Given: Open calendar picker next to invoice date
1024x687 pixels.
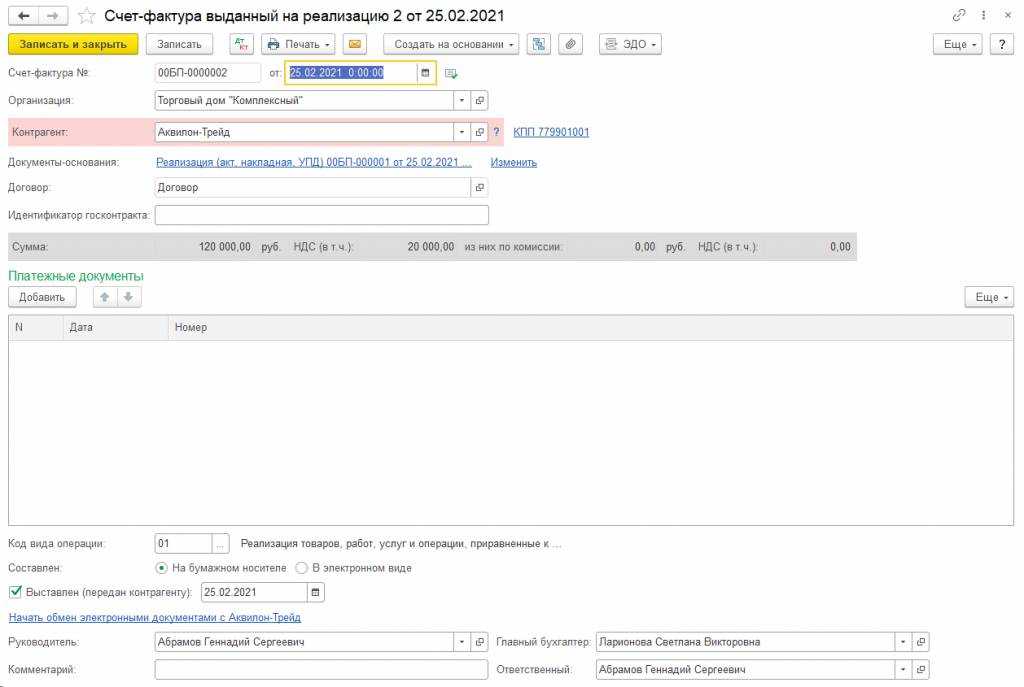Looking at the screenshot, I should pos(425,73).
